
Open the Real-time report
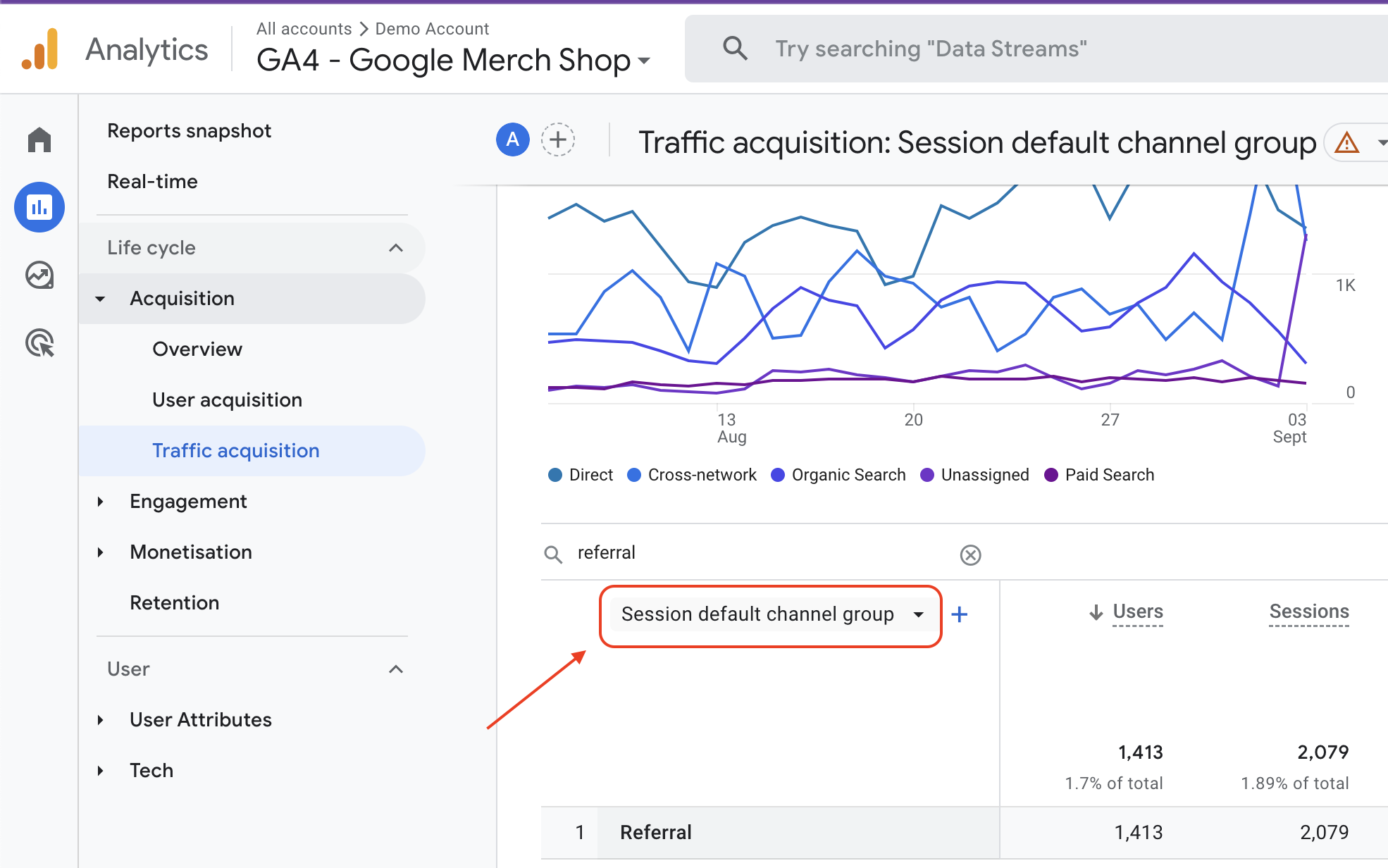152,182
